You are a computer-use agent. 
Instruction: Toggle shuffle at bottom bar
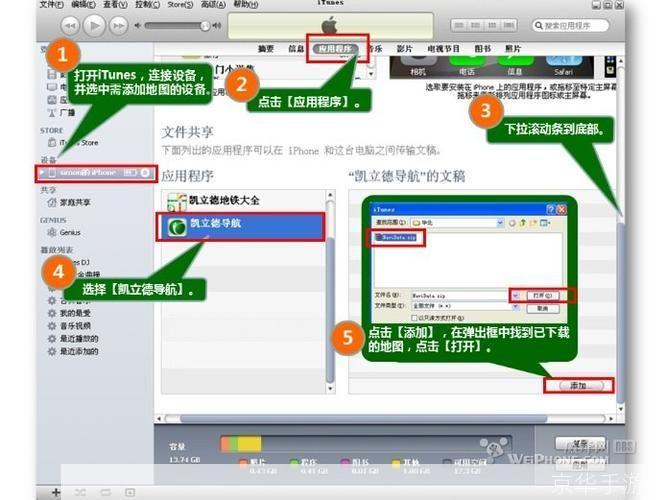(x=80, y=492)
